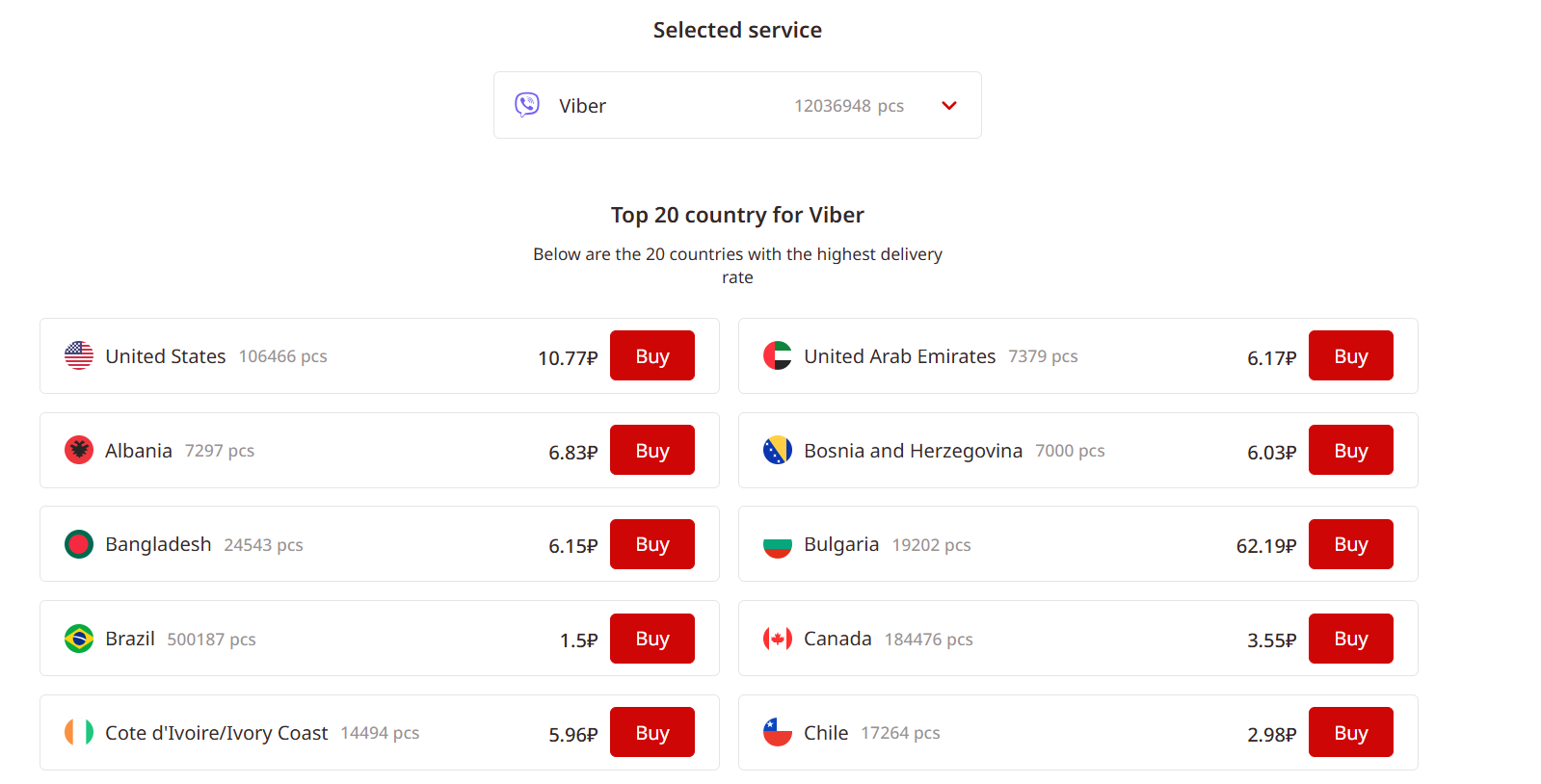Select the Canada country name
This screenshot has width=1541, height=784.
pyautogui.click(x=837, y=639)
